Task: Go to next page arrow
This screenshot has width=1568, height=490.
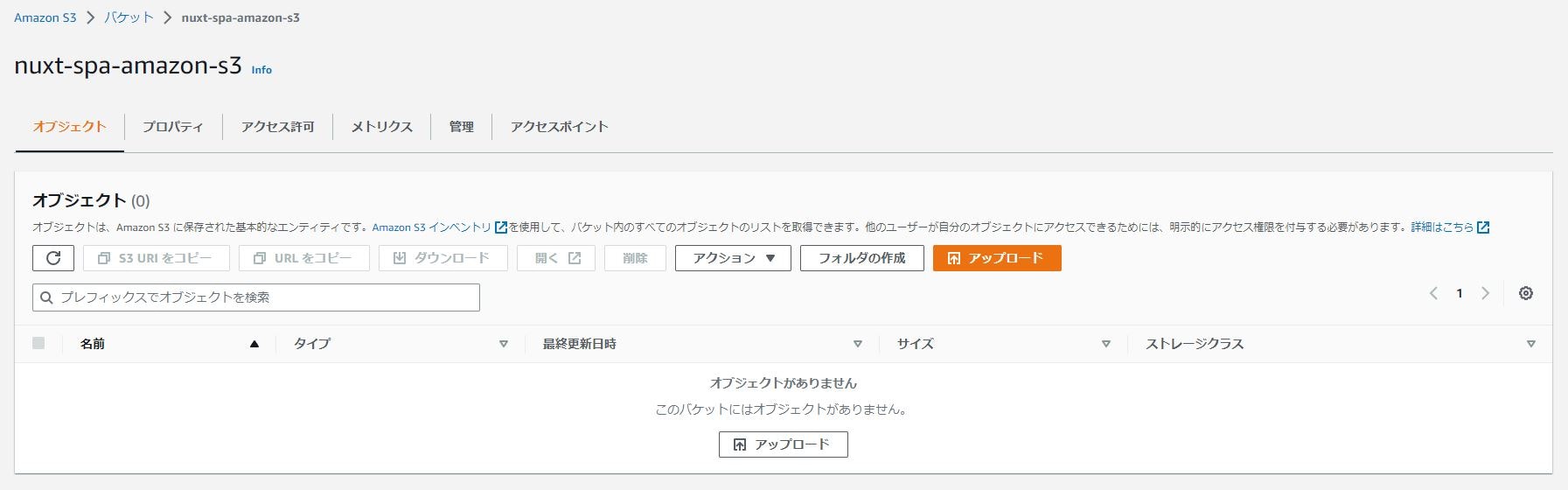Action: 1485,293
